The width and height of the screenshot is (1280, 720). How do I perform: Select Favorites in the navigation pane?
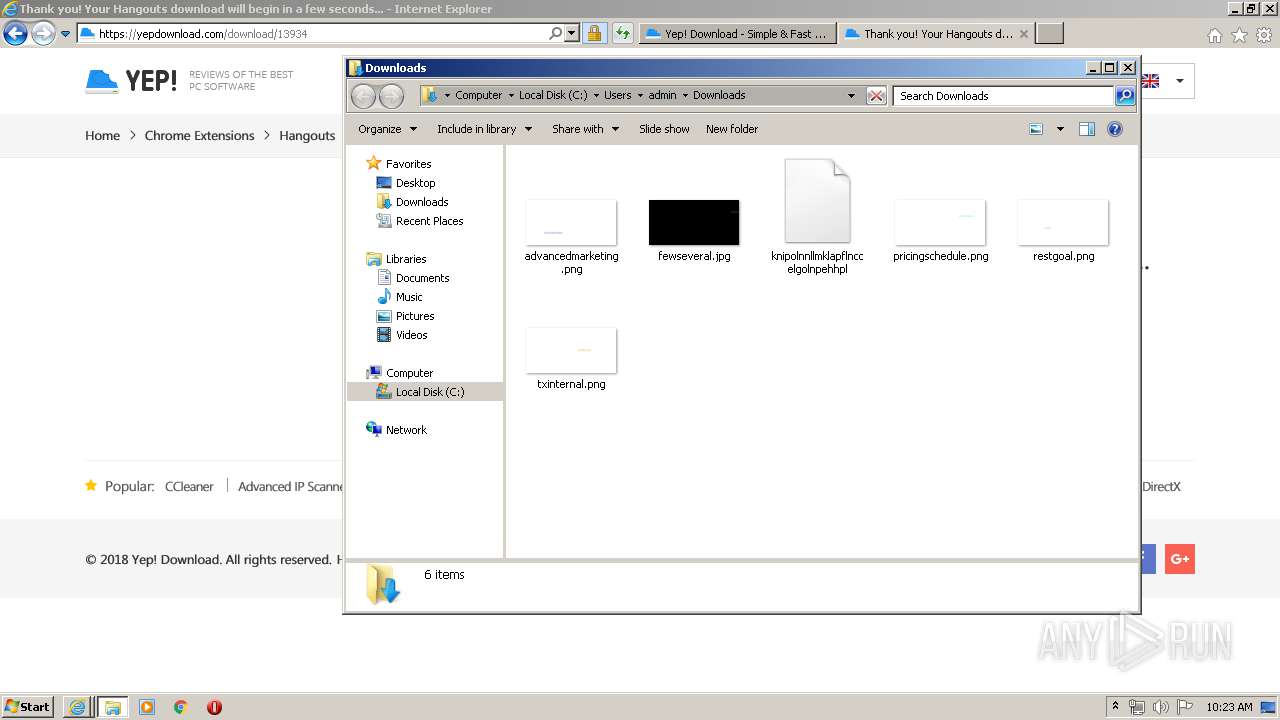(408, 164)
